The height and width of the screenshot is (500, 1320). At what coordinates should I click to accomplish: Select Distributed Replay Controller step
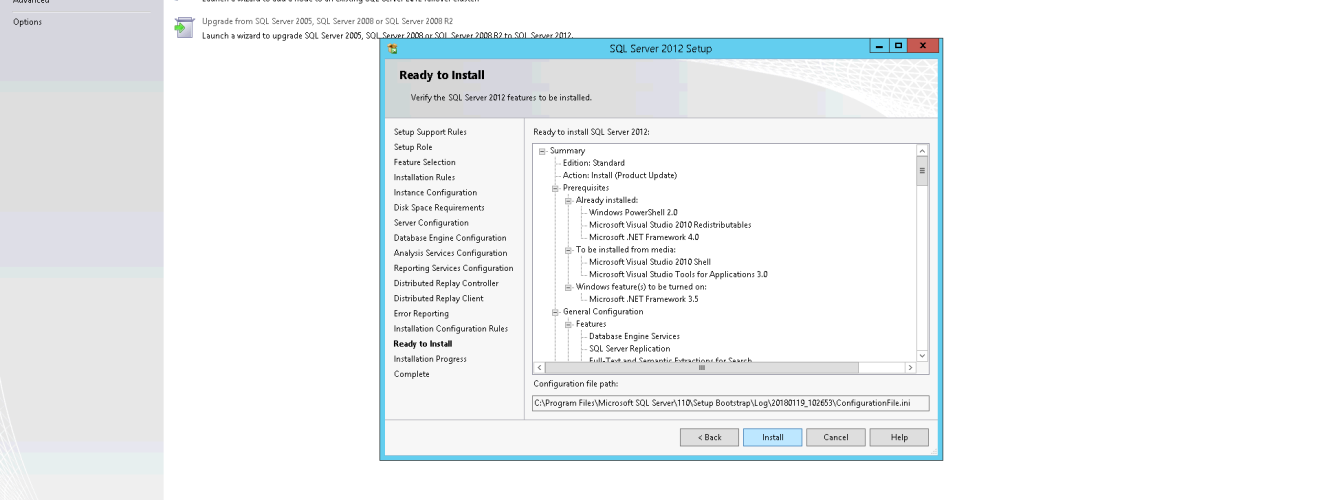[446, 283]
